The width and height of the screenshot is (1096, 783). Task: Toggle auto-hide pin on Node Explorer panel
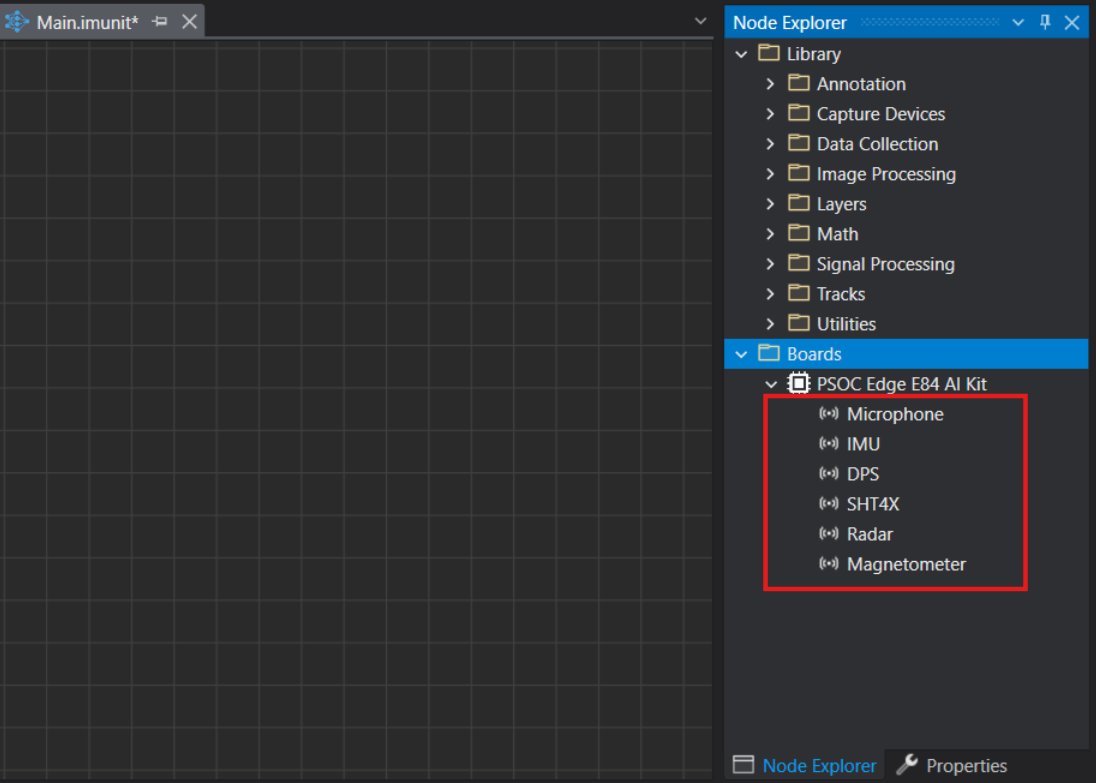click(1045, 22)
